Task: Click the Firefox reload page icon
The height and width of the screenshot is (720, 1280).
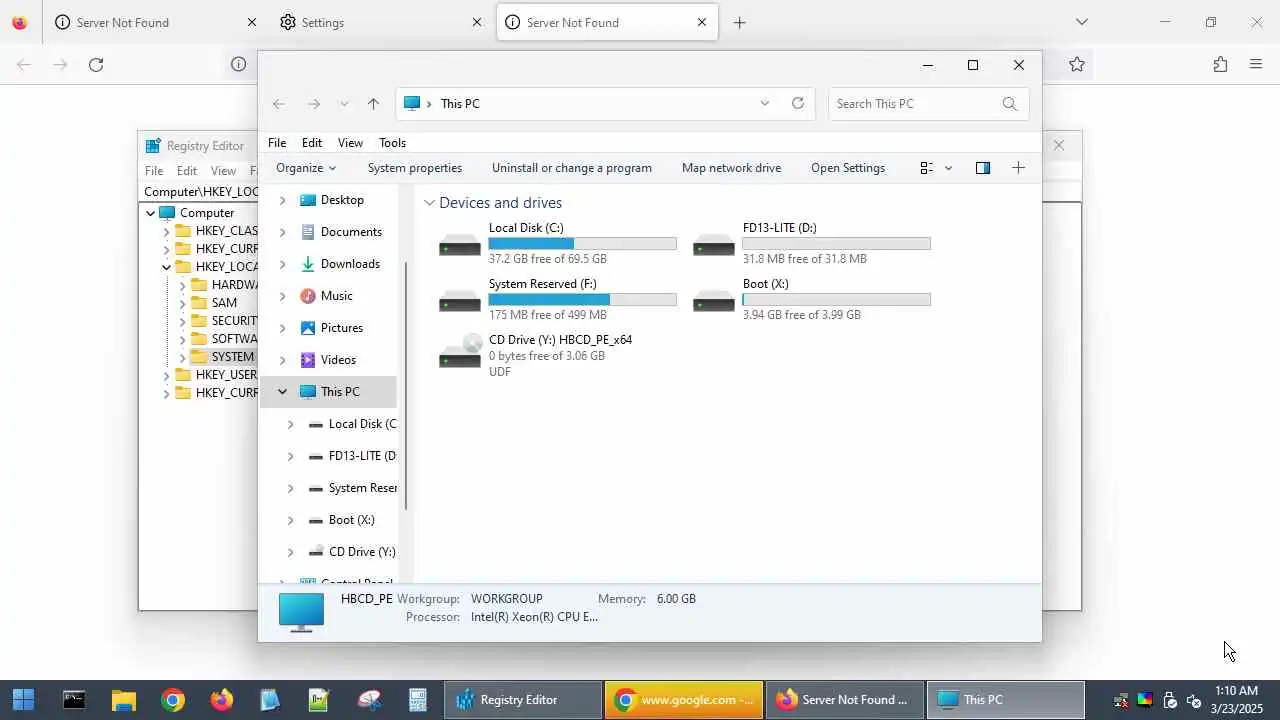Action: pyautogui.click(x=96, y=65)
